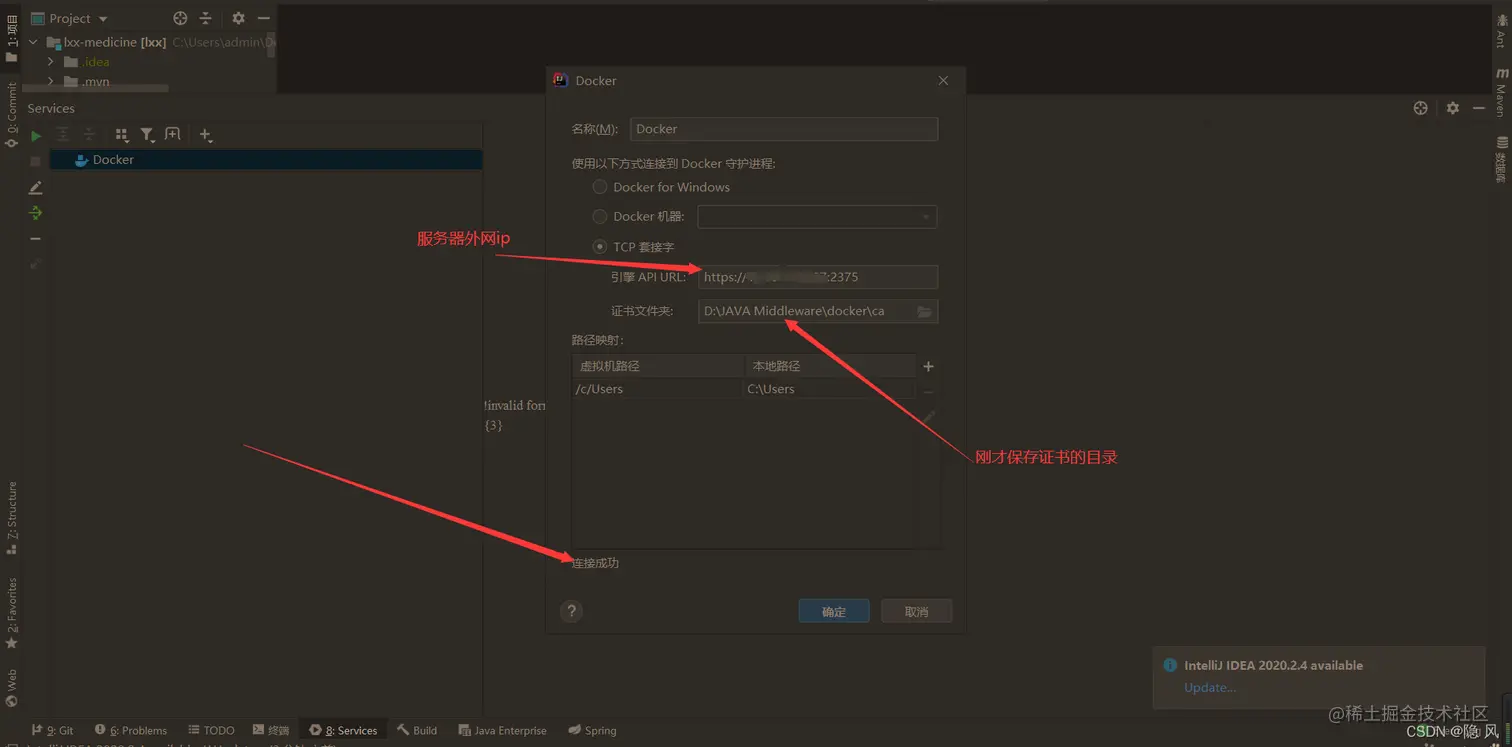Open the 6: Problems tool window tab
Viewport: 1512px width, 747px height.
click(131, 730)
